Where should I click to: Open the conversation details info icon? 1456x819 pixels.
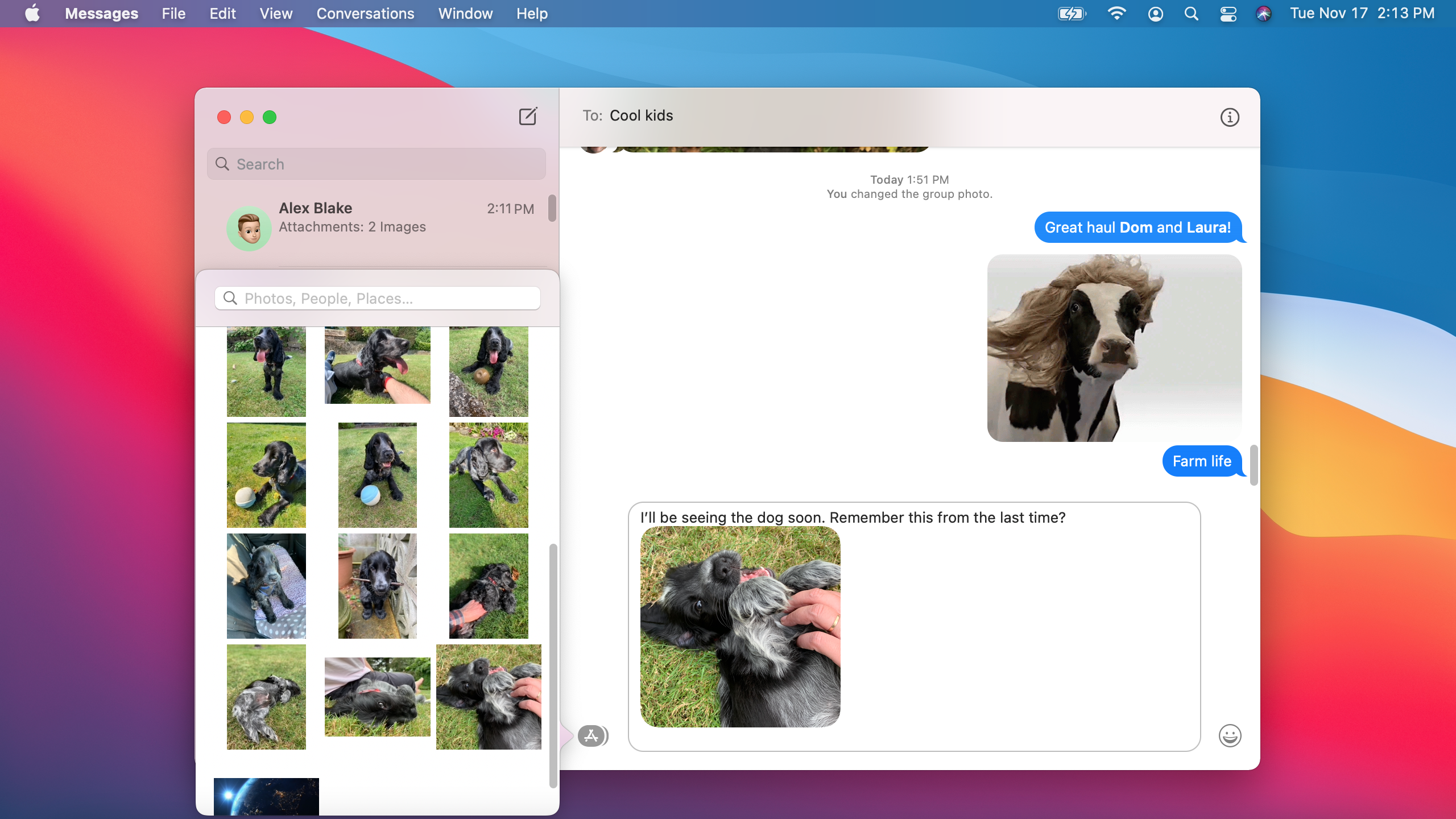1230,117
